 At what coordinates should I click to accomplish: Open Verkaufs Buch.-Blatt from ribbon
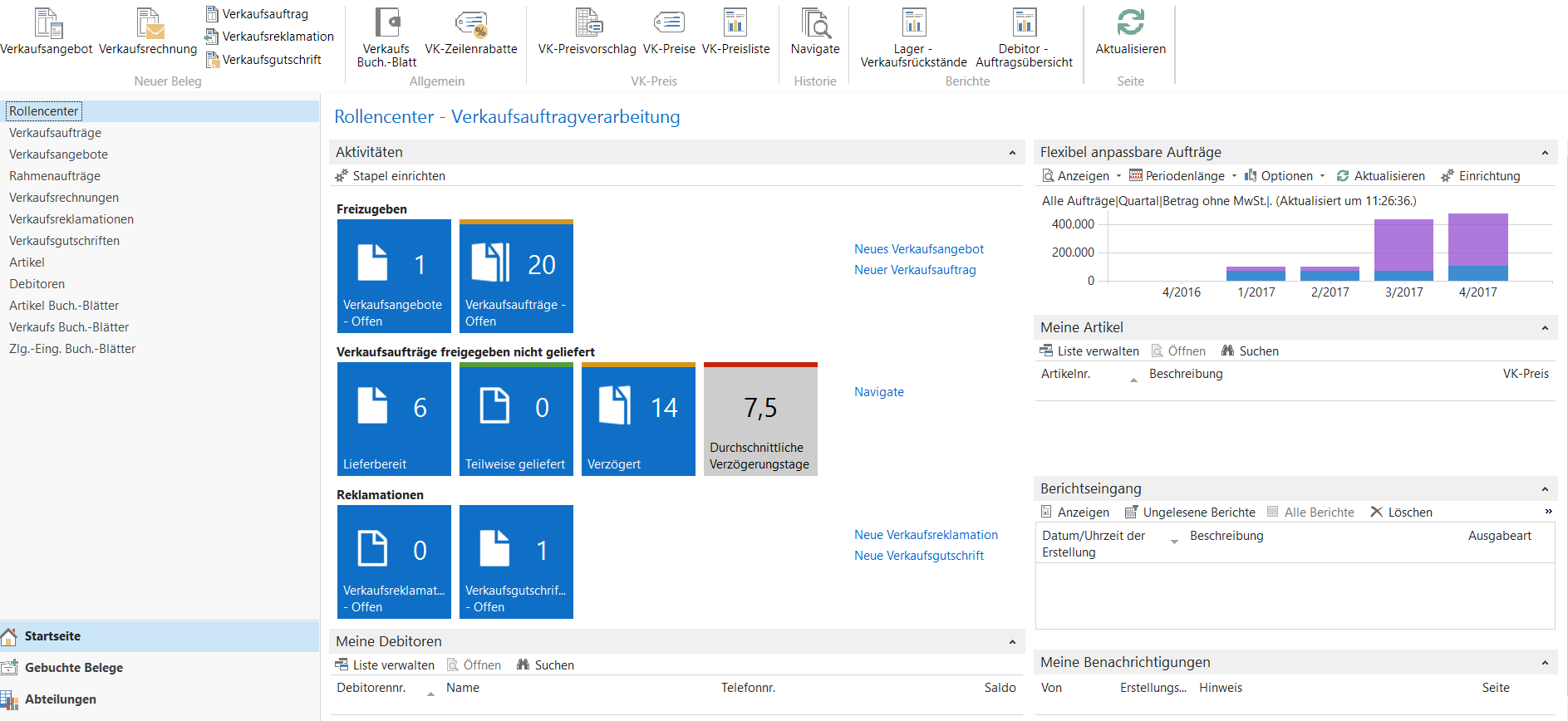(x=386, y=37)
